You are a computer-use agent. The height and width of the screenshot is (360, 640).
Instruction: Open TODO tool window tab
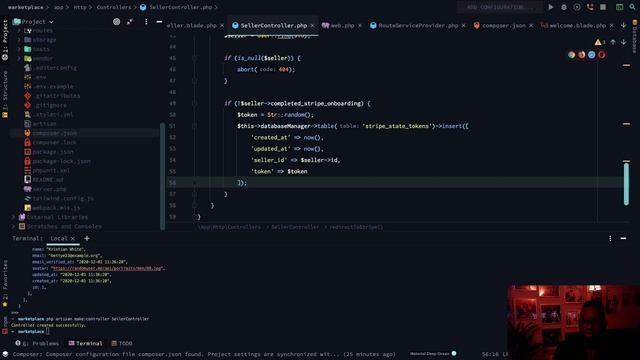click(x=122, y=343)
